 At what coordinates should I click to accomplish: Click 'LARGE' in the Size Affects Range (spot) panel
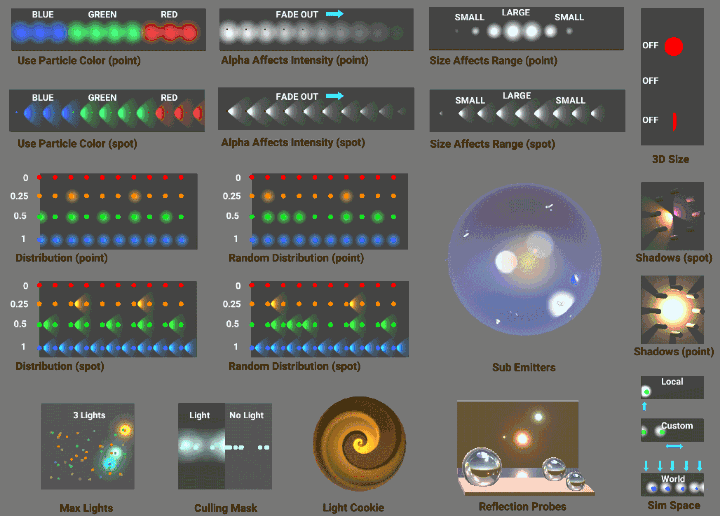517,95
